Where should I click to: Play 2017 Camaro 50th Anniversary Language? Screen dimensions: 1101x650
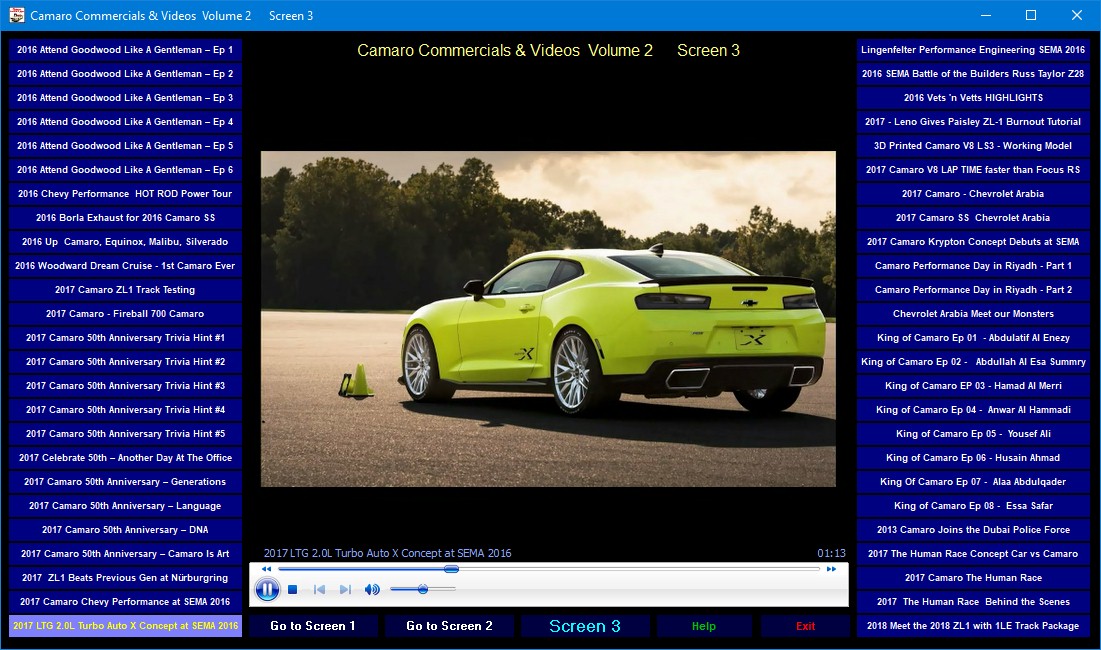point(125,506)
